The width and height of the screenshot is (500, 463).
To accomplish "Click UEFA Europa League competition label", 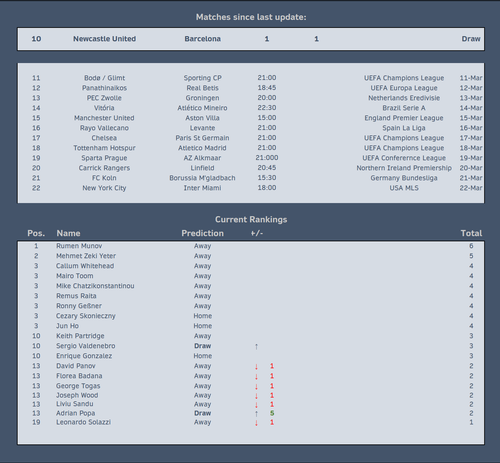I will [404, 88].
